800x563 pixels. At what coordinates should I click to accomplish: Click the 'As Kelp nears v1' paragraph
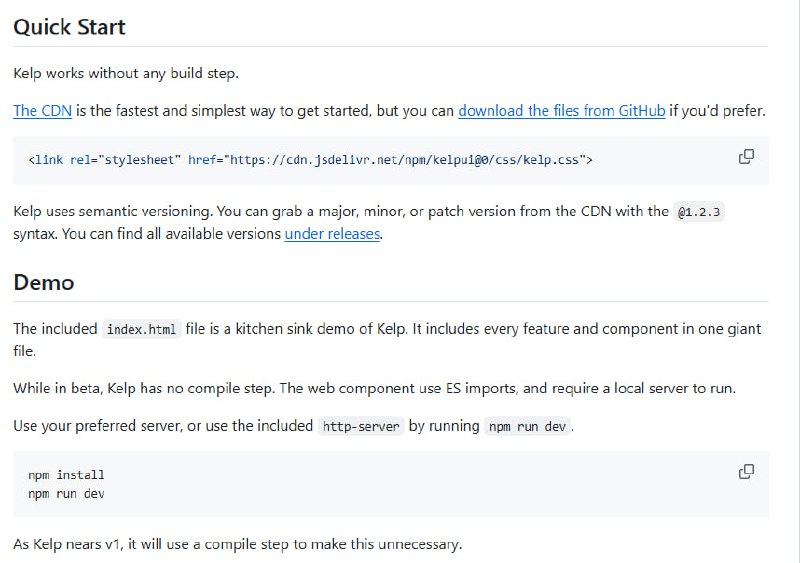[237, 545]
